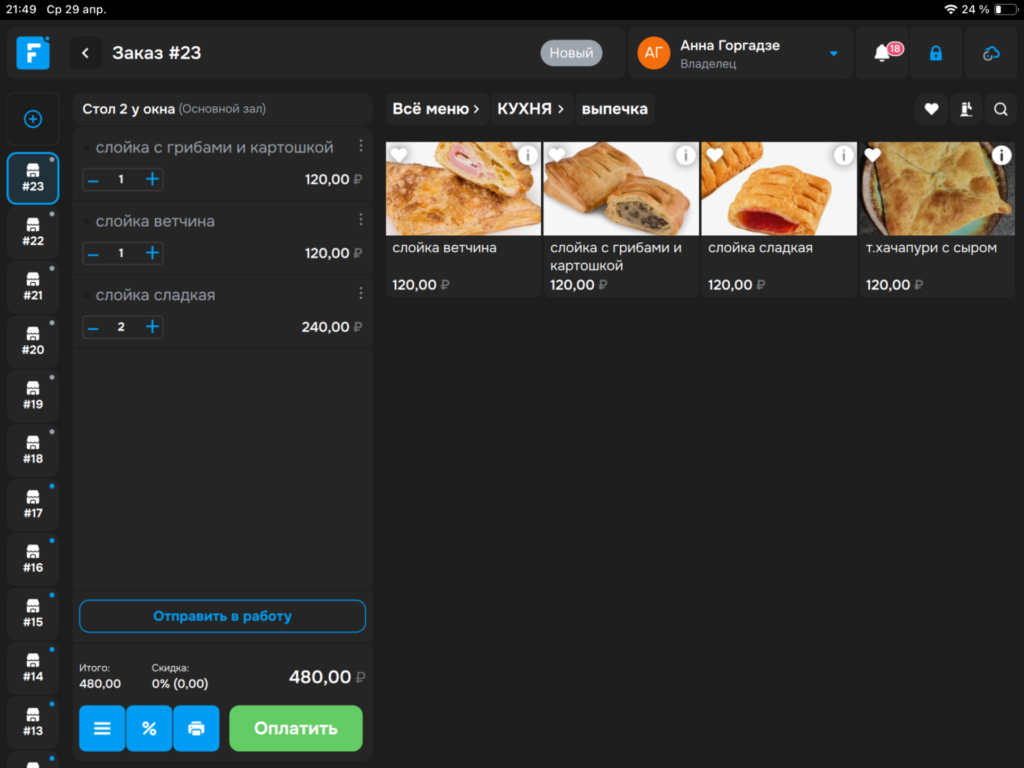Favorite слойка ветчина with heart

tap(399, 155)
